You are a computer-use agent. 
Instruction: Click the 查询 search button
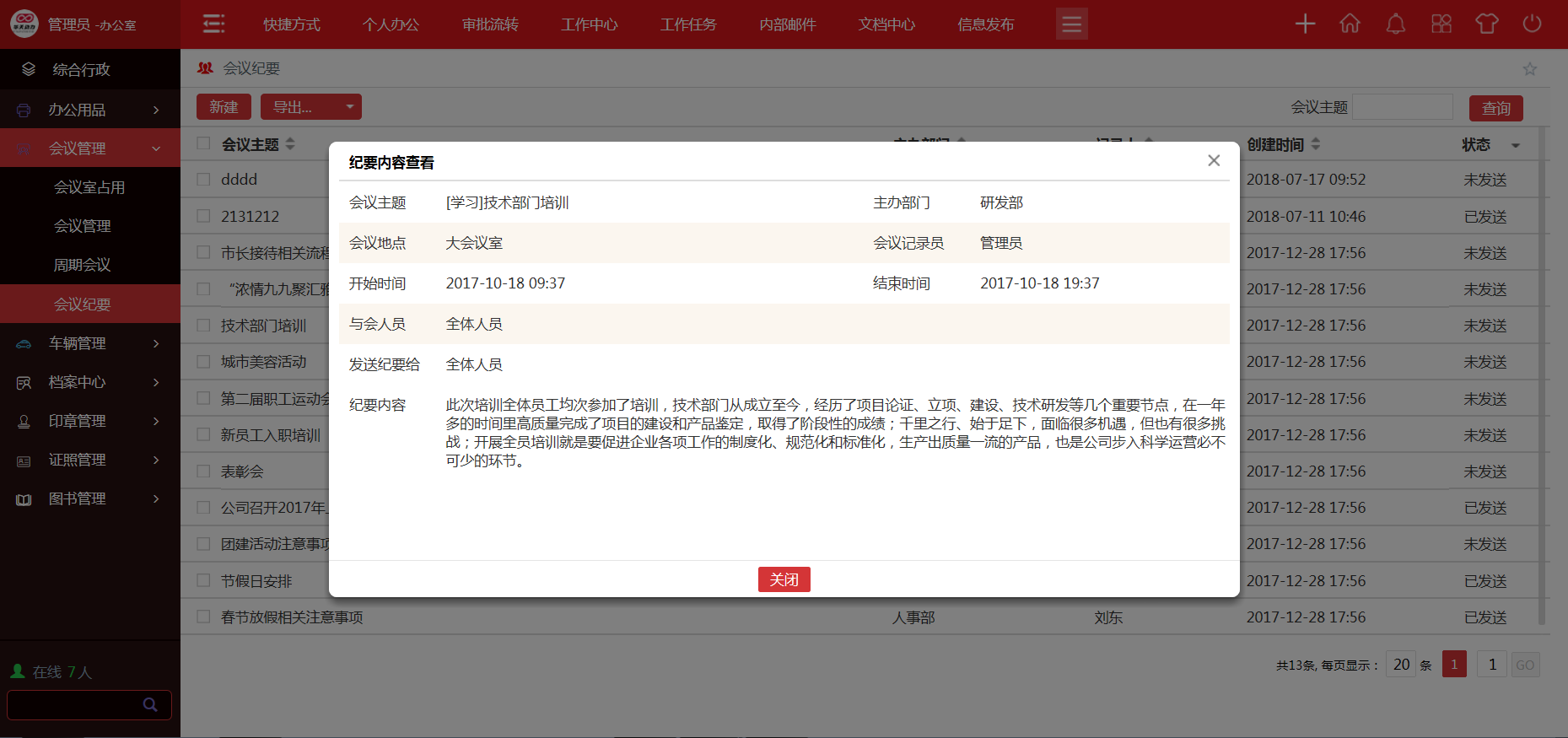(x=1495, y=108)
